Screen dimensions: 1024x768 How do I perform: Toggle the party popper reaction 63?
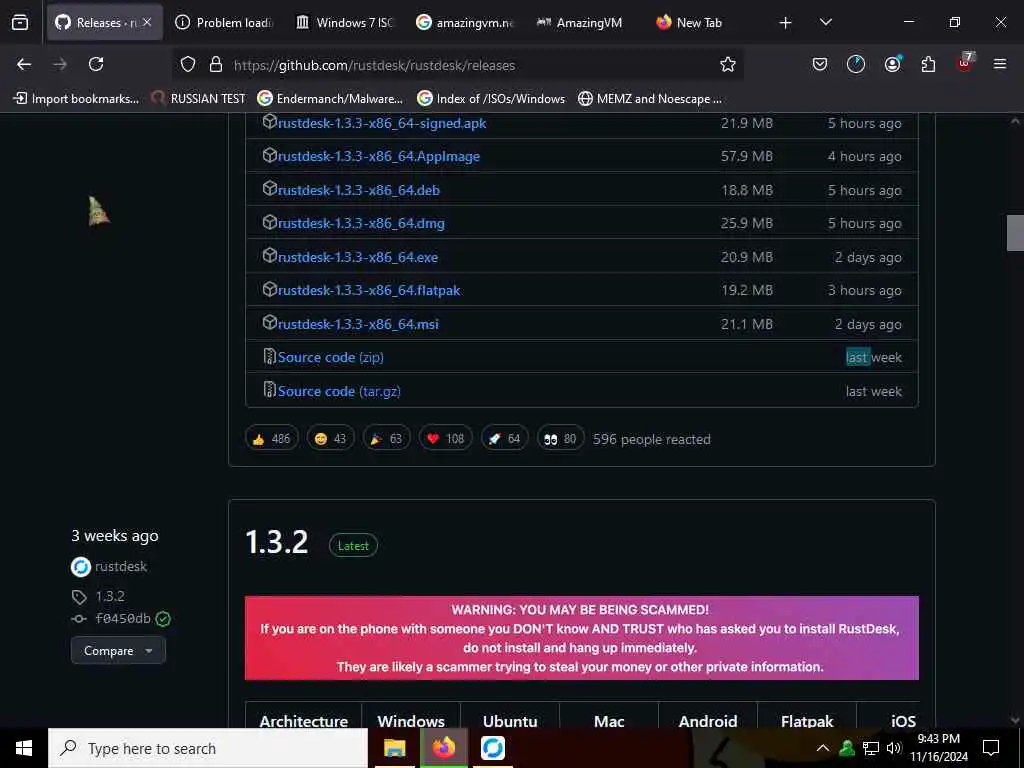[x=387, y=439]
